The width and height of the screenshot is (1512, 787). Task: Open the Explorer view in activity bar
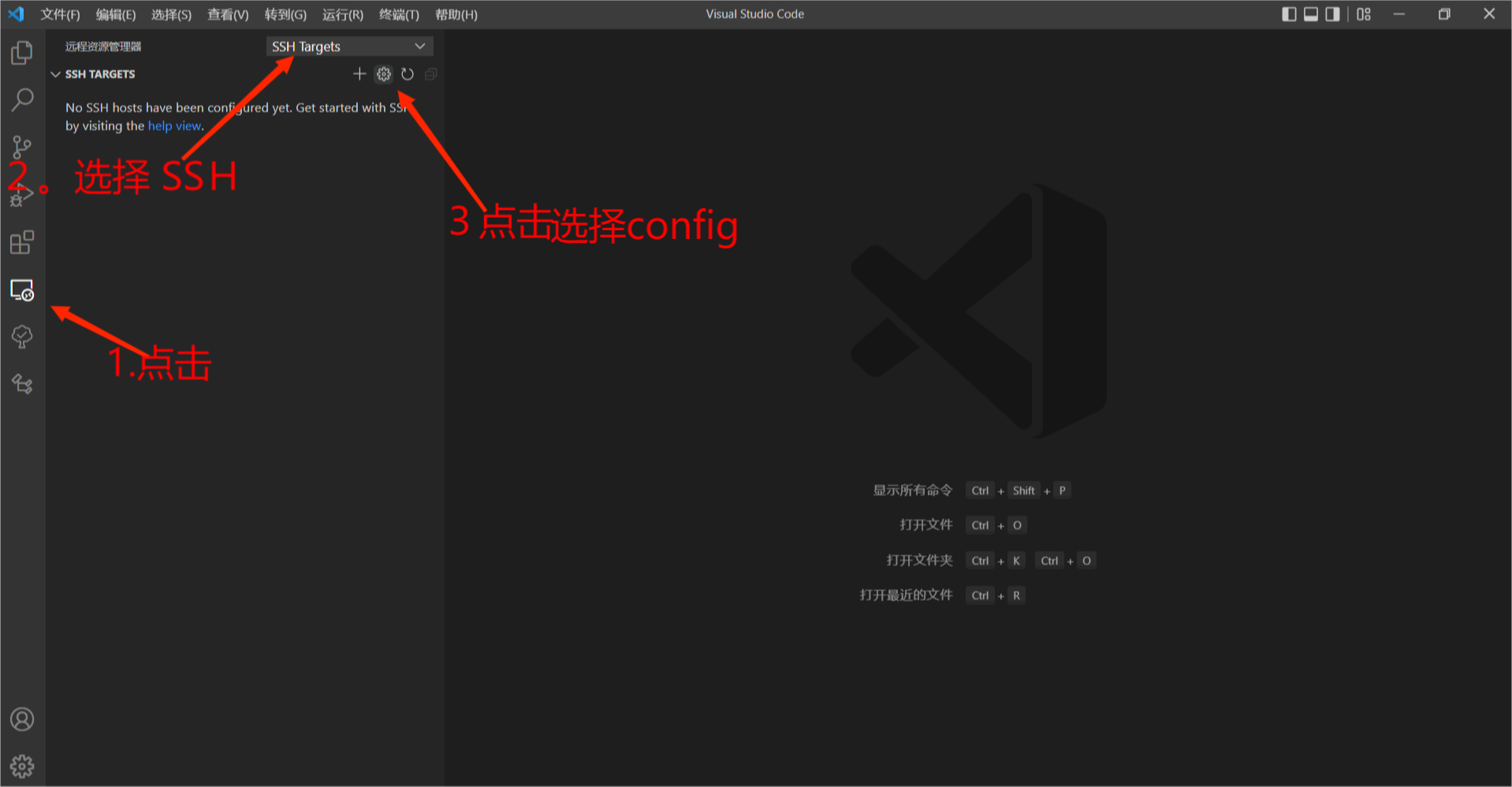22,53
